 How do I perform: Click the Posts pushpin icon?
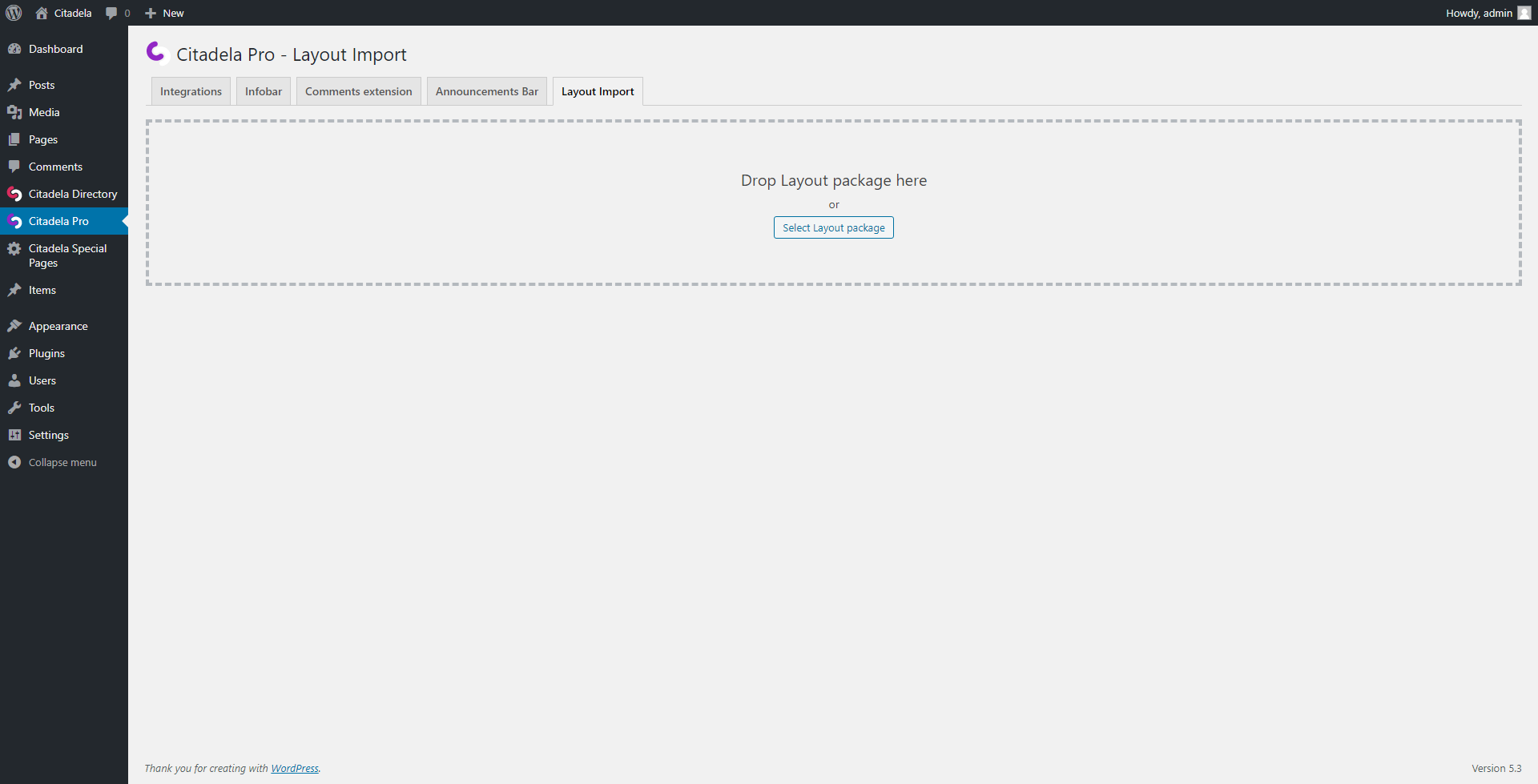(14, 85)
